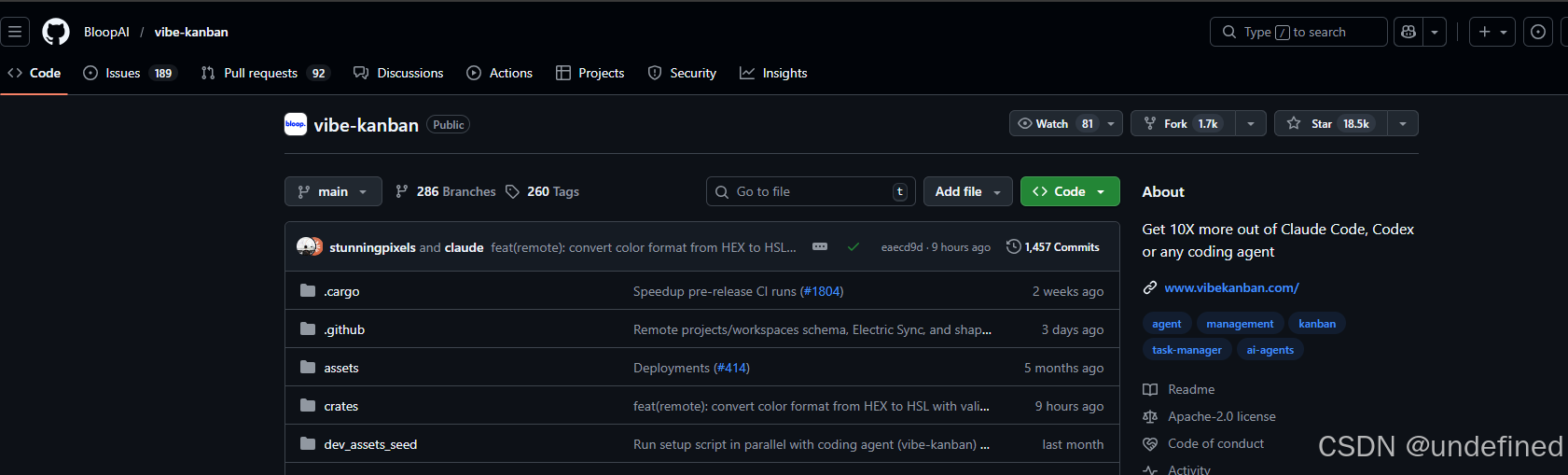
Task: View the 1,457 Commits history
Action: (1052, 247)
